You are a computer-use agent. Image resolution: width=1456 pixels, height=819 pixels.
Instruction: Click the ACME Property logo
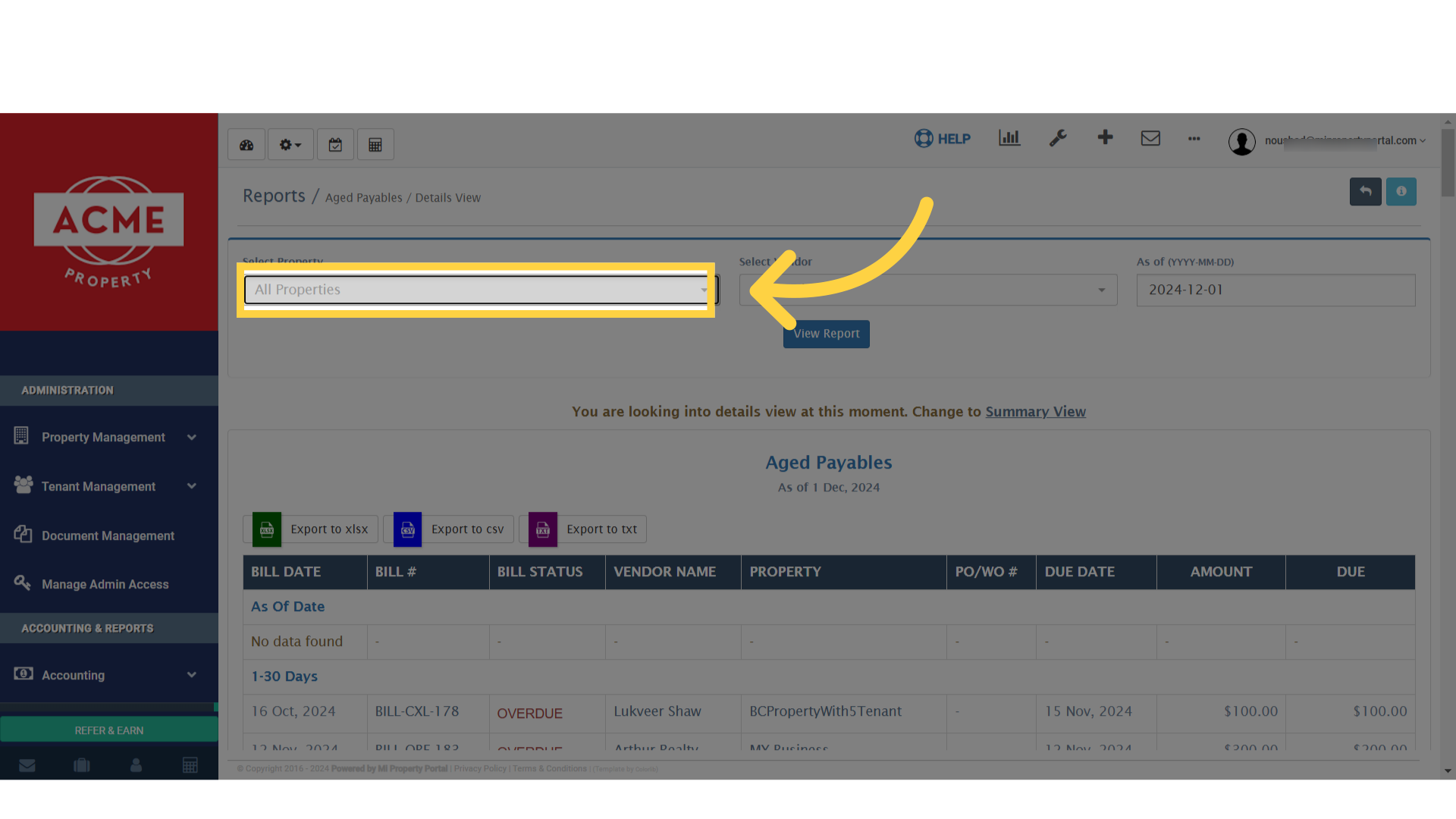click(x=108, y=231)
